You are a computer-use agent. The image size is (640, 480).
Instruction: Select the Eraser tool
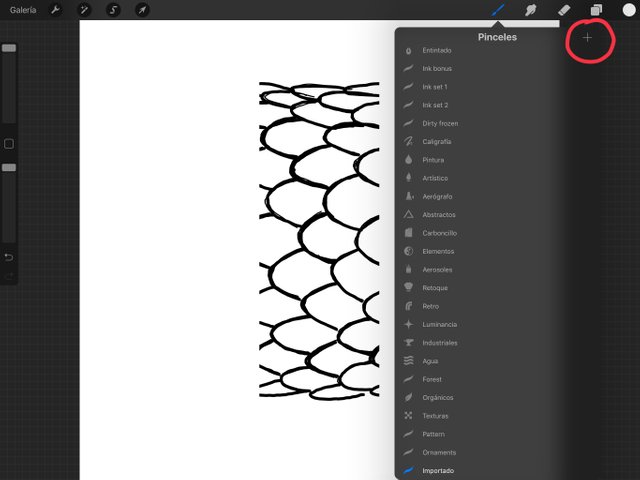click(x=564, y=10)
